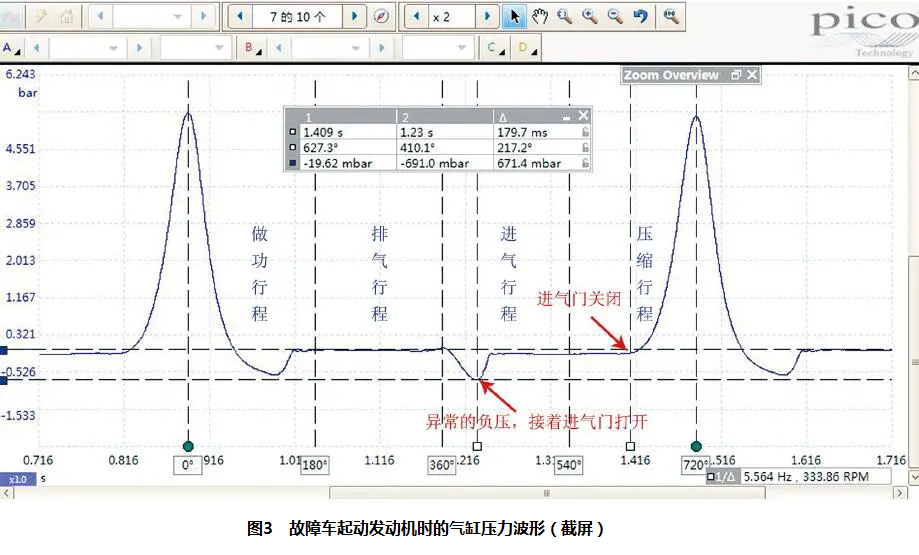The image size is (919, 555).
Task: Select the window zoom magnifier tool
Action: [565, 16]
